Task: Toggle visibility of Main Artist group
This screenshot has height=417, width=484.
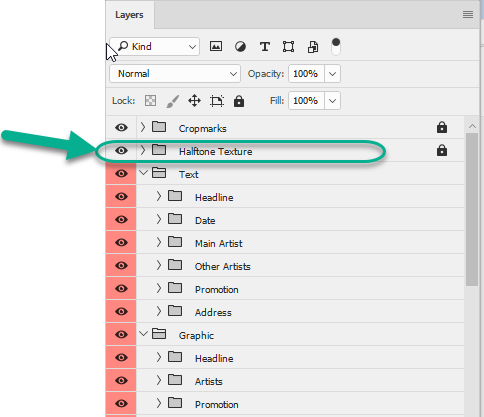Action: (x=121, y=242)
